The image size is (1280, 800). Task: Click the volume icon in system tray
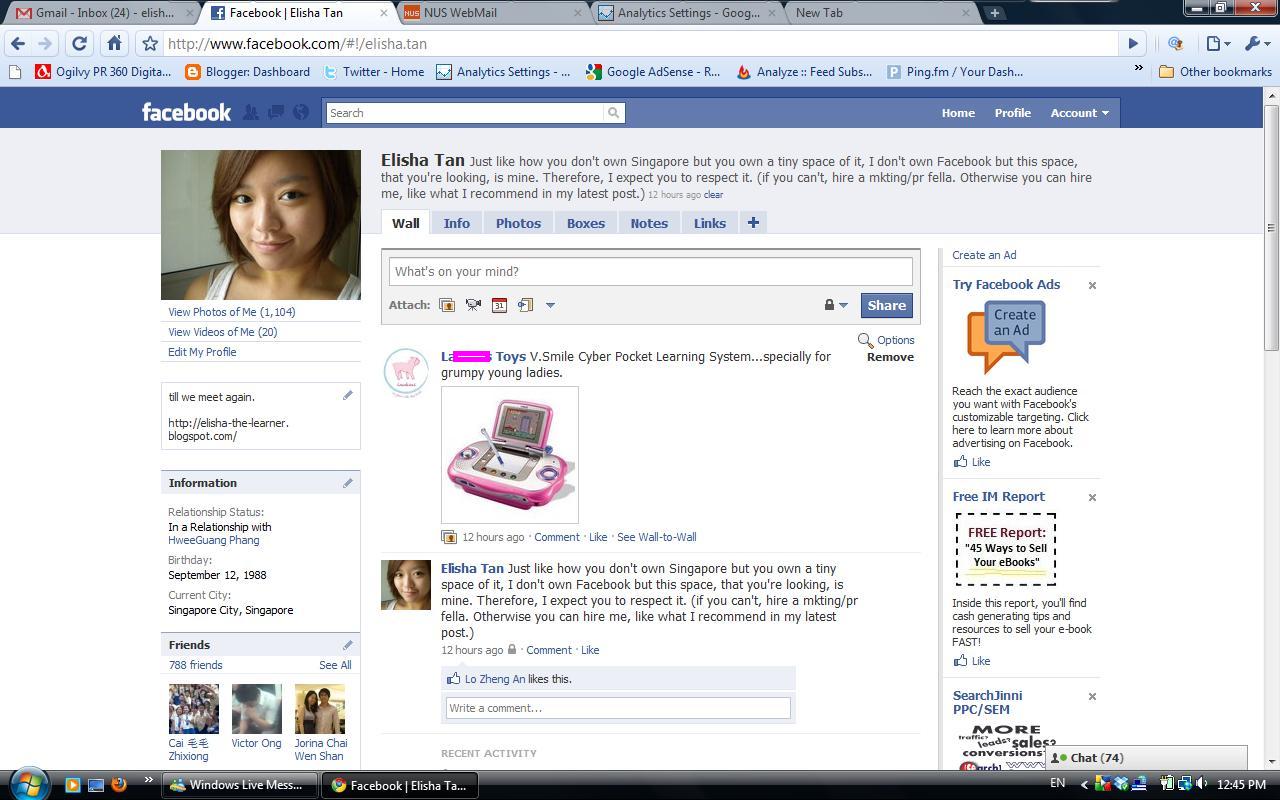[x=1201, y=784]
